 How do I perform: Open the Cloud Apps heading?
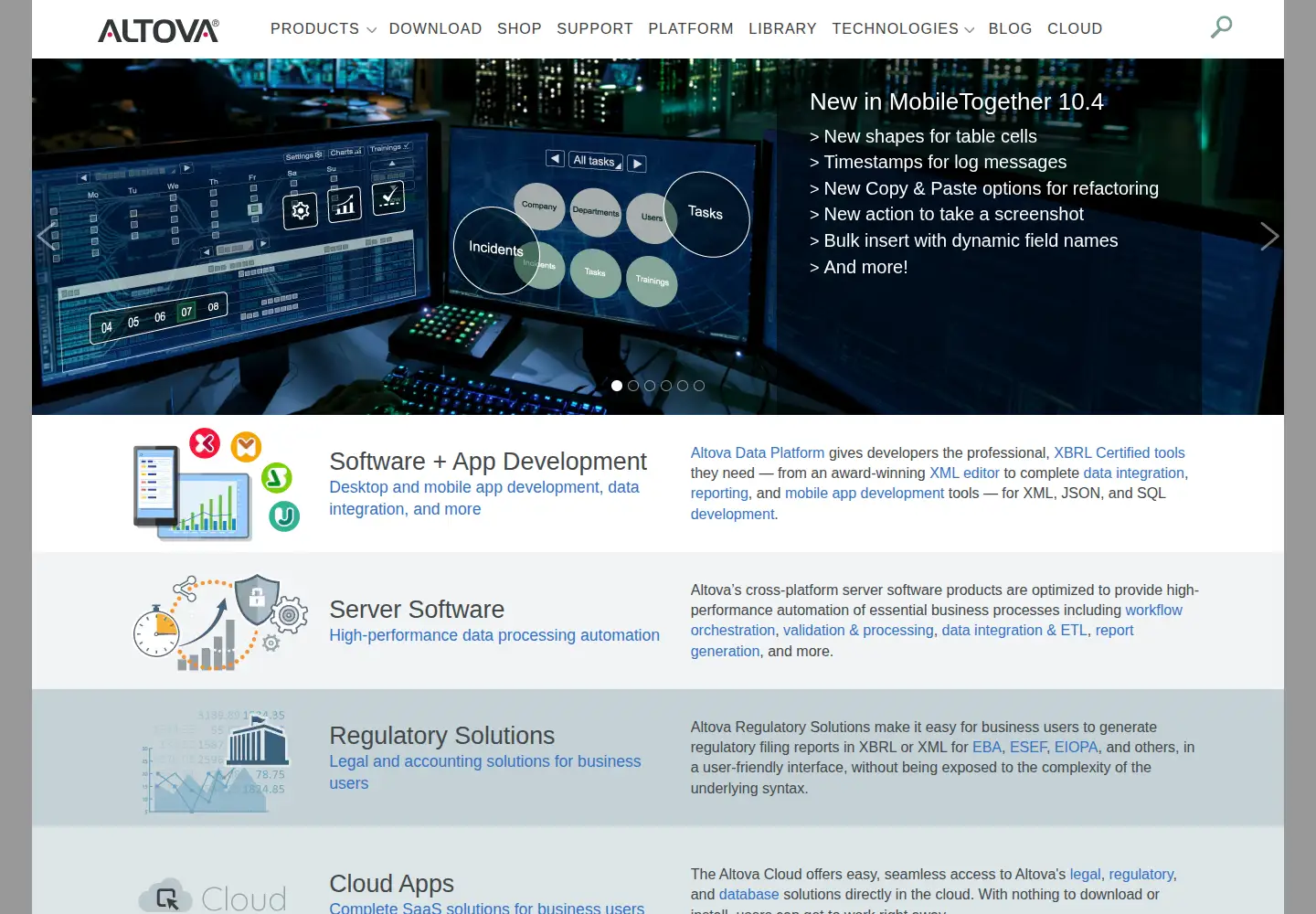coord(392,884)
